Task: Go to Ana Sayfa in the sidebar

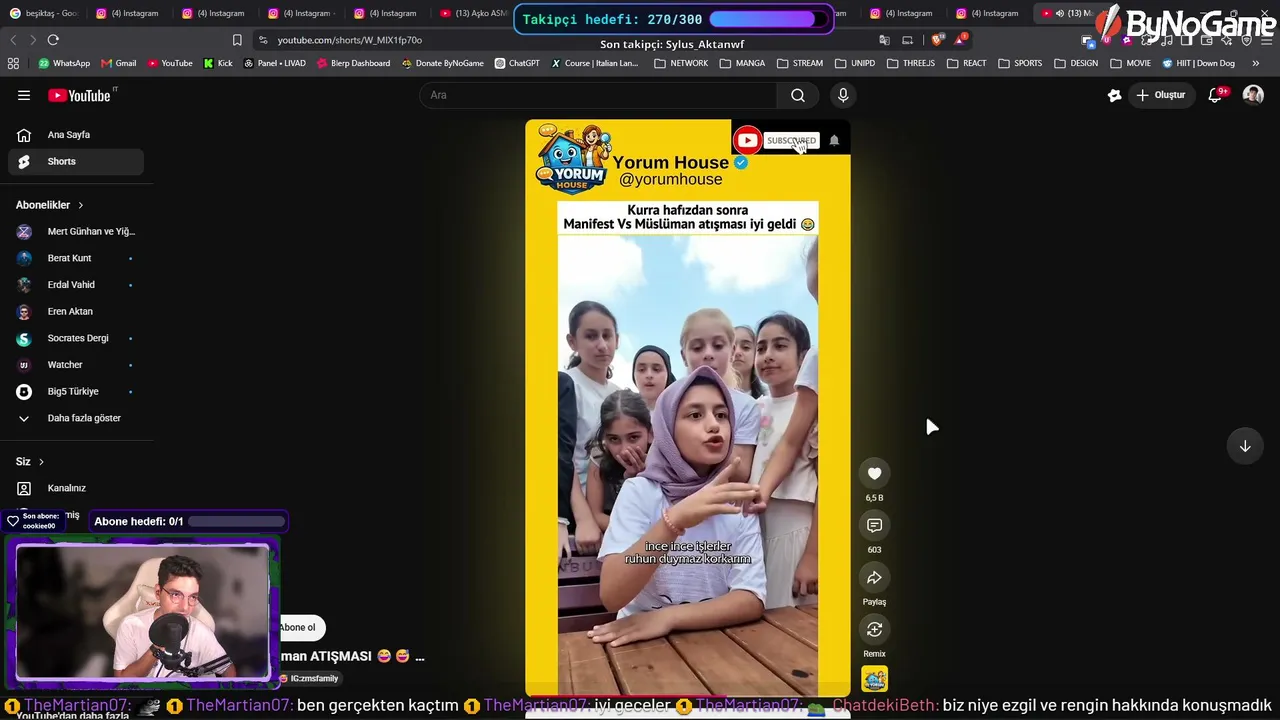Action: click(x=76, y=135)
